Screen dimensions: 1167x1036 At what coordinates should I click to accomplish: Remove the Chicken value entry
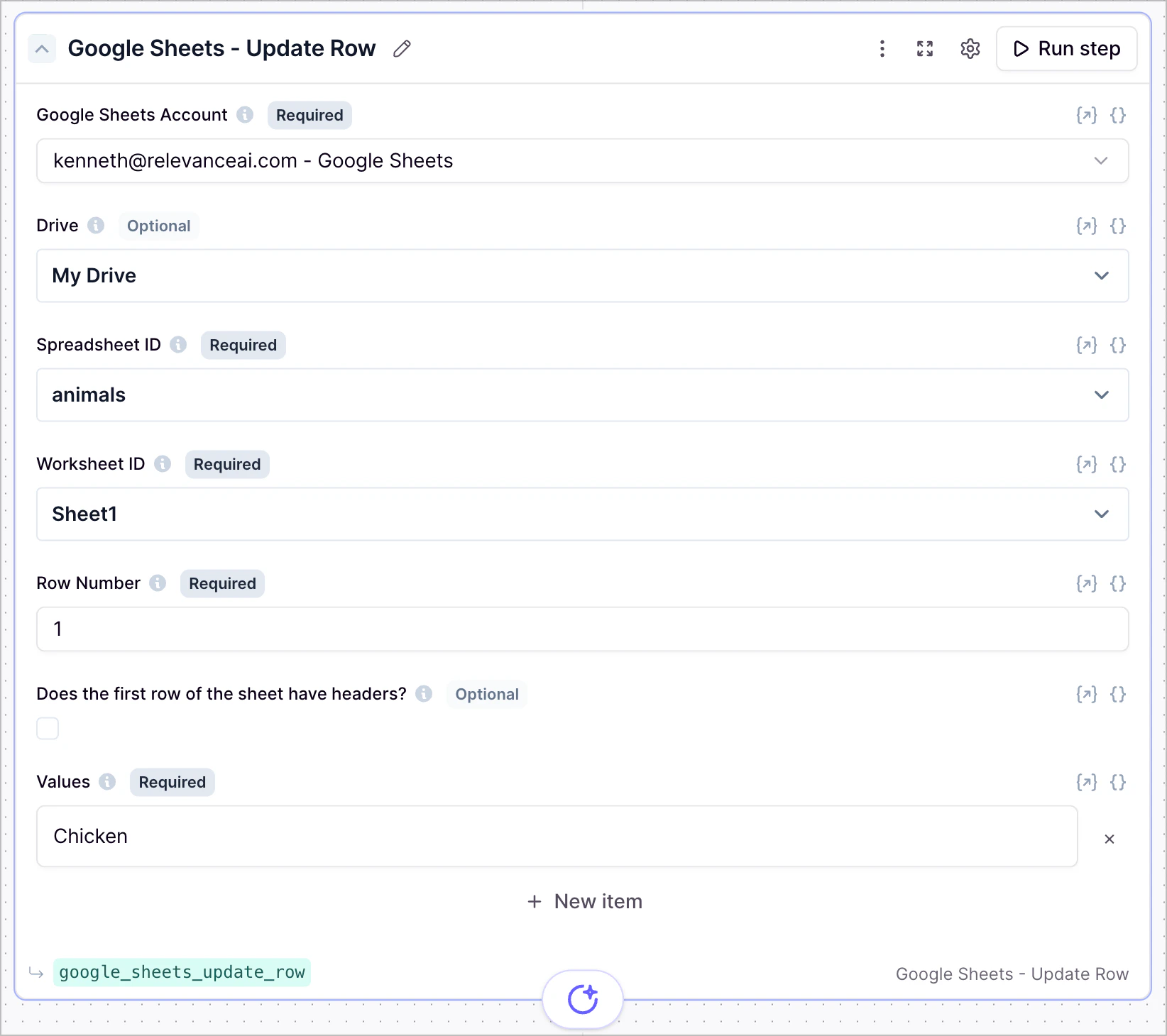click(x=1109, y=839)
